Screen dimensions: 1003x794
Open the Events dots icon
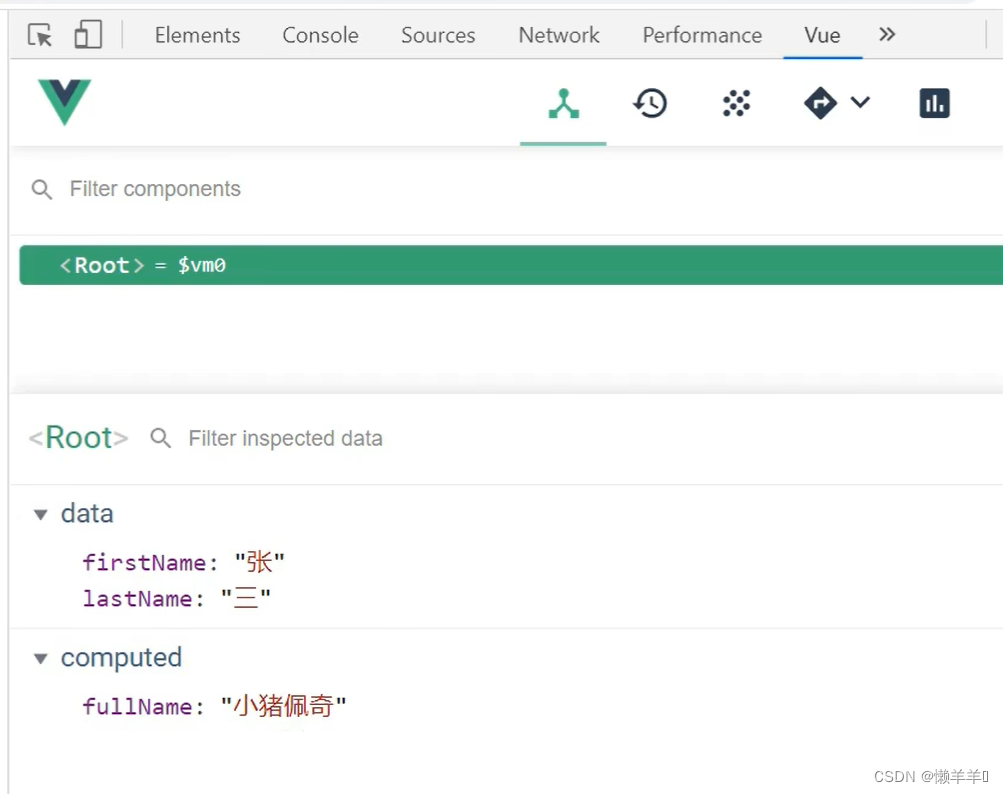coord(736,103)
